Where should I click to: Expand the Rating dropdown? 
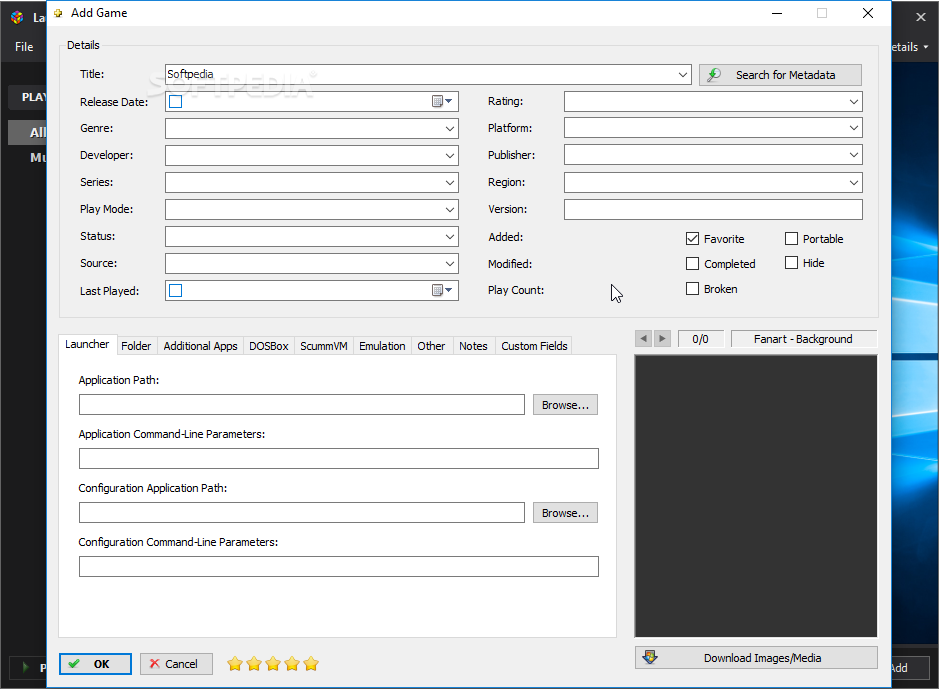(854, 102)
